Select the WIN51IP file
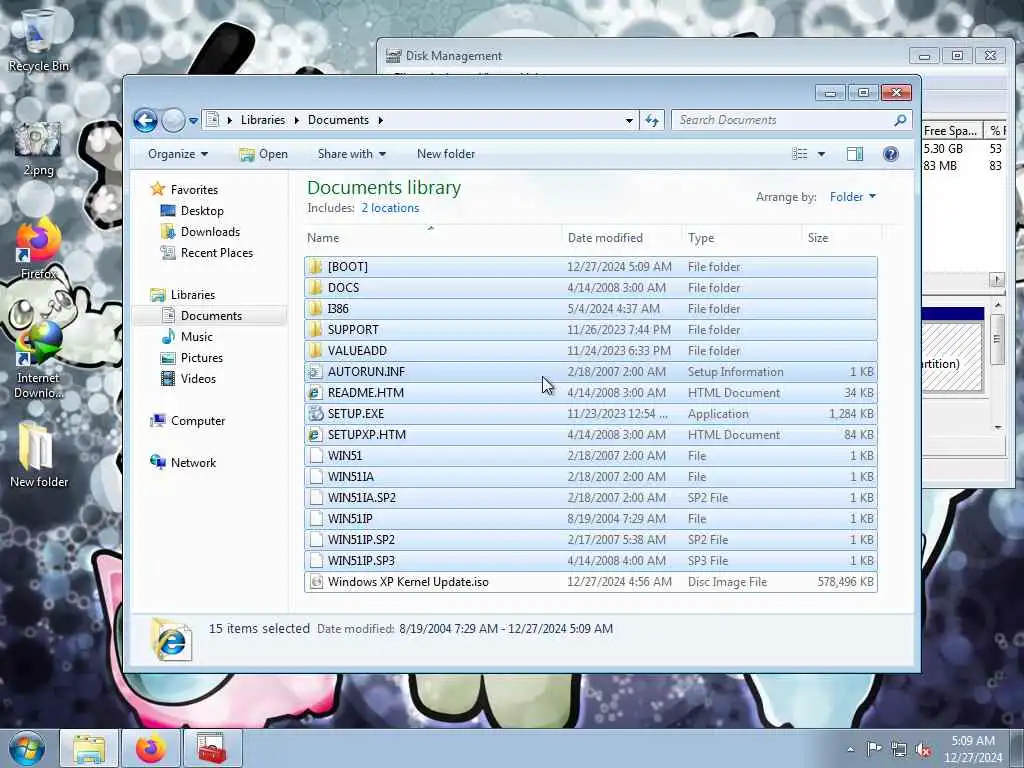This screenshot has height=768, width=1024. [590, 519]
